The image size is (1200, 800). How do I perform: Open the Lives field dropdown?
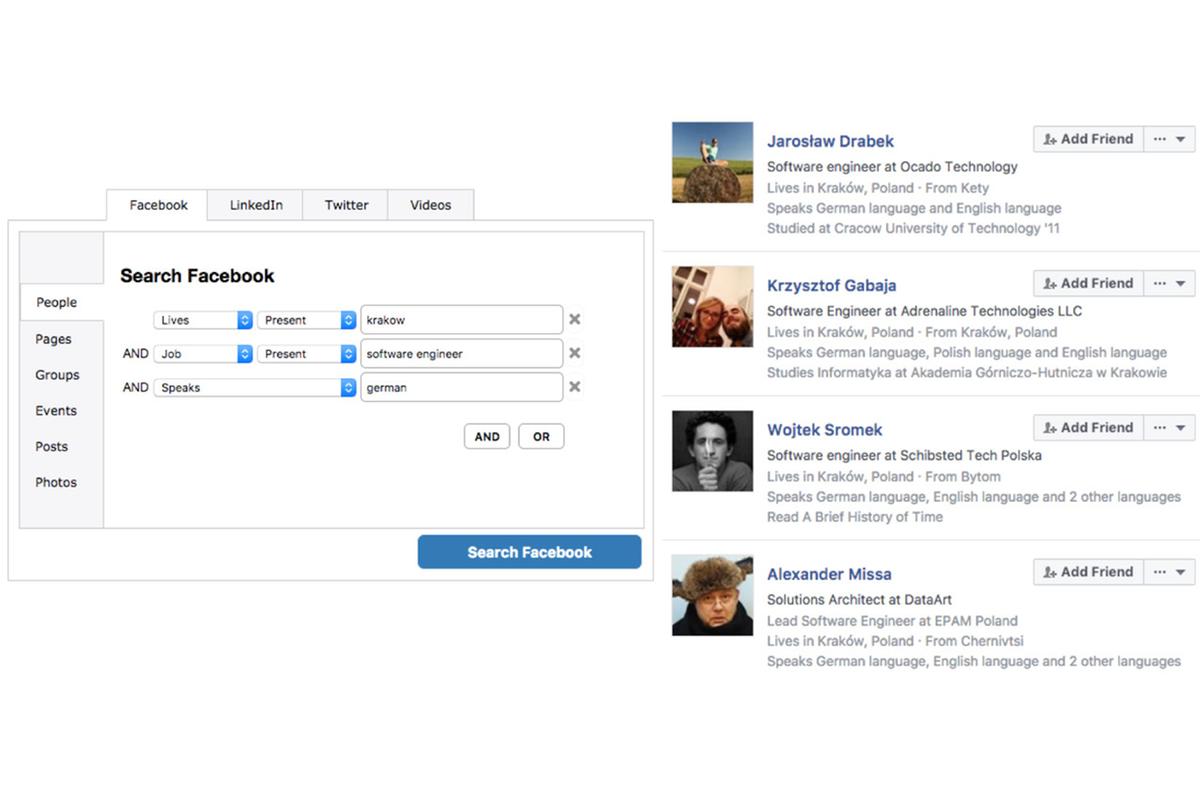(203, 320)
